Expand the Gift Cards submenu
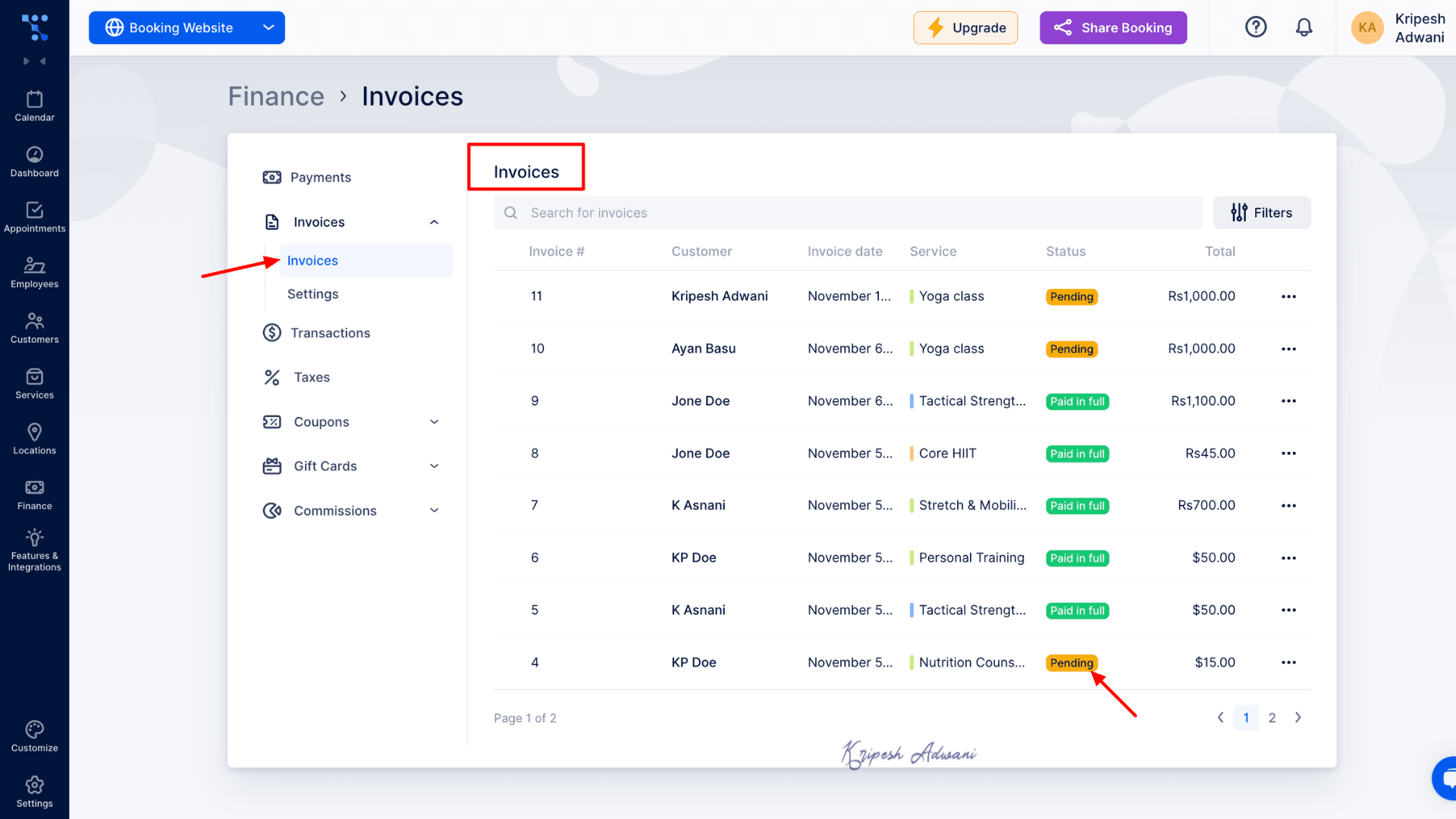Screen dimensions: 1456x819 [x=434, y=466]
